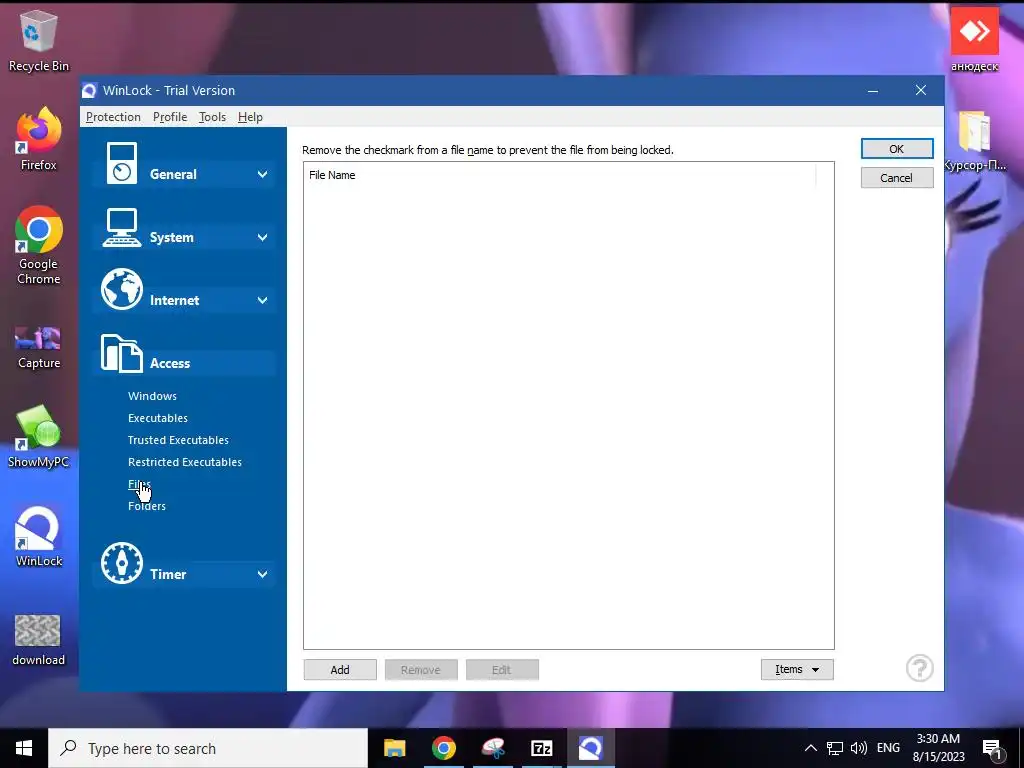Open File Explorer from taskbar

tap(394, 748)
